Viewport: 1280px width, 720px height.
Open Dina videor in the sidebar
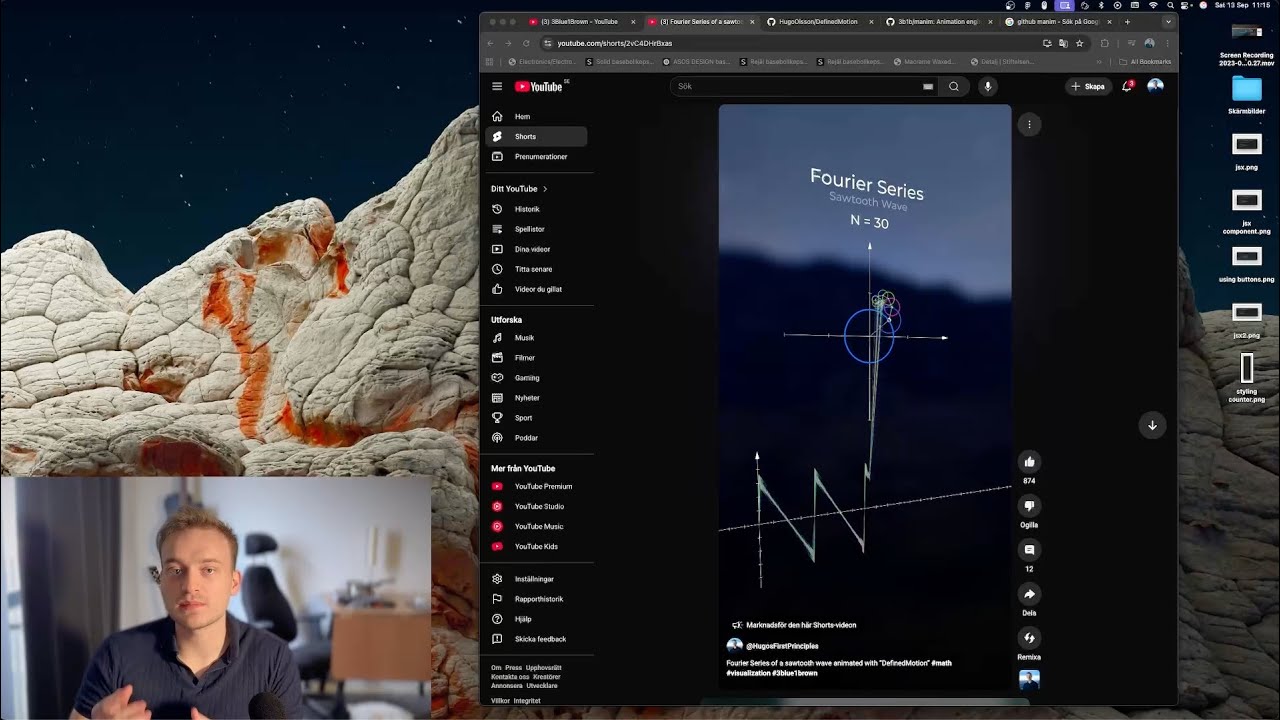click(537, 249)
